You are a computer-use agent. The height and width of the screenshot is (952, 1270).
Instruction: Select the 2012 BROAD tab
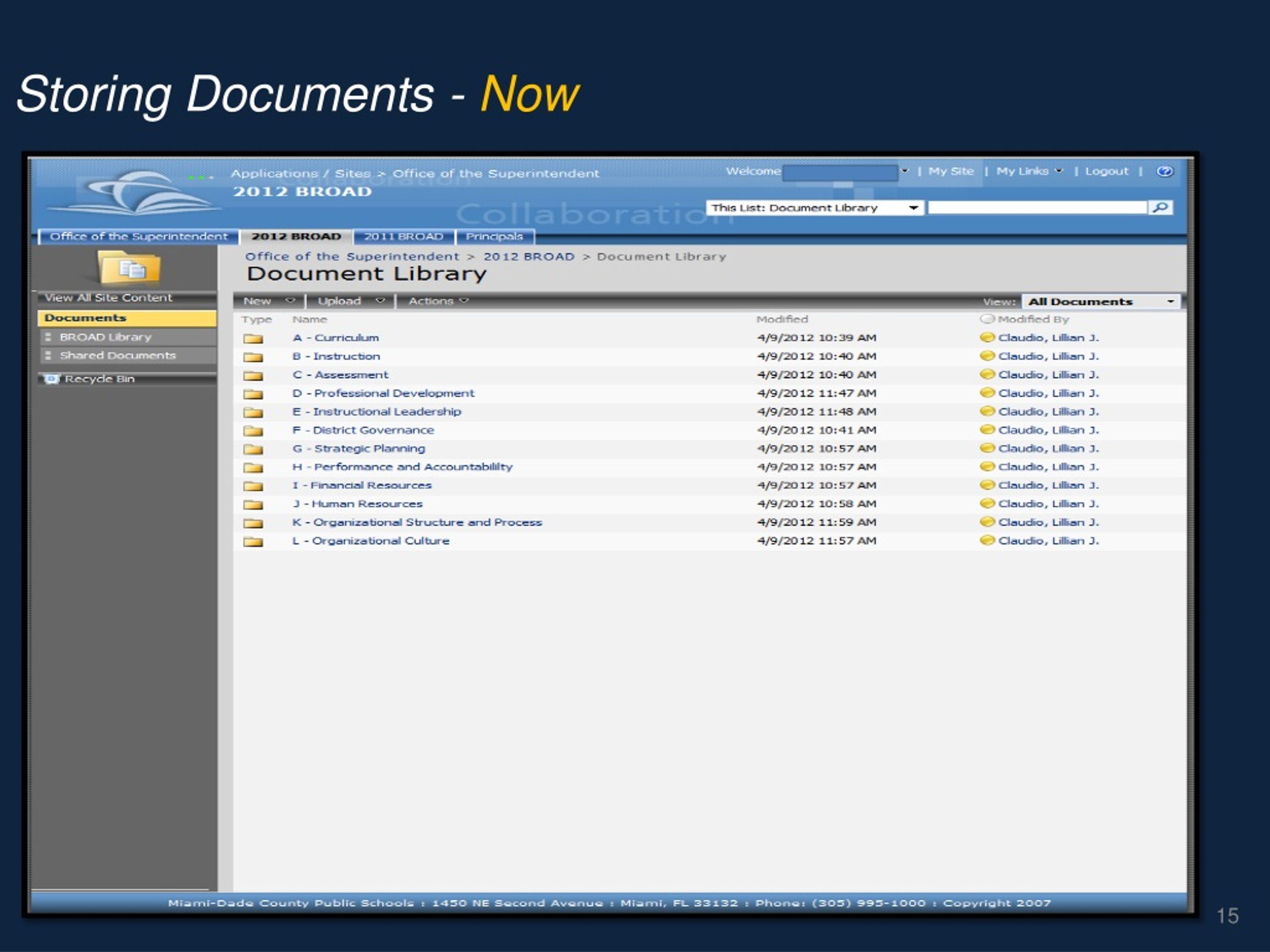[x=296, y=237]
